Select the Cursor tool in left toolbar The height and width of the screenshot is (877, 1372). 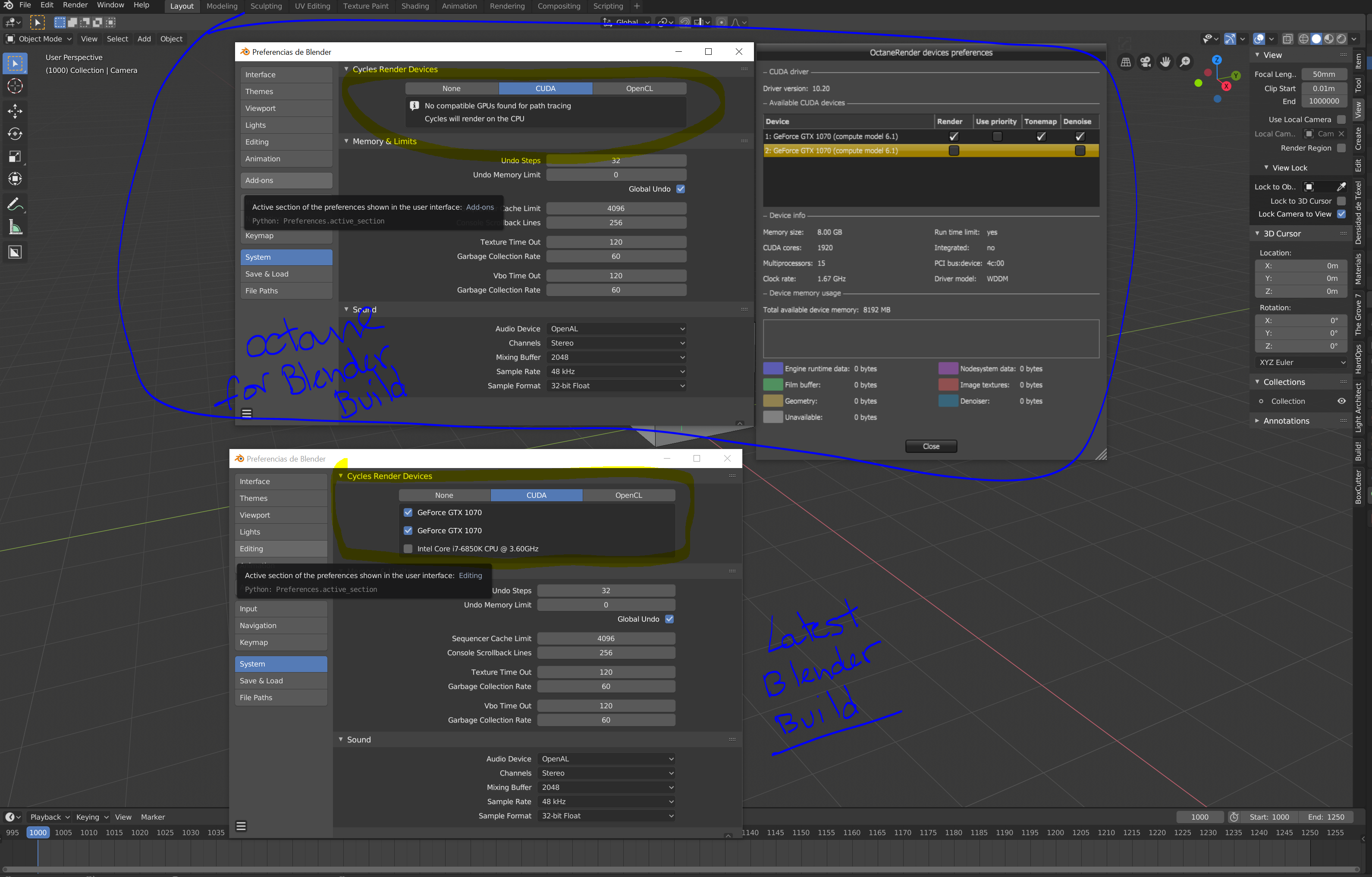15,86
